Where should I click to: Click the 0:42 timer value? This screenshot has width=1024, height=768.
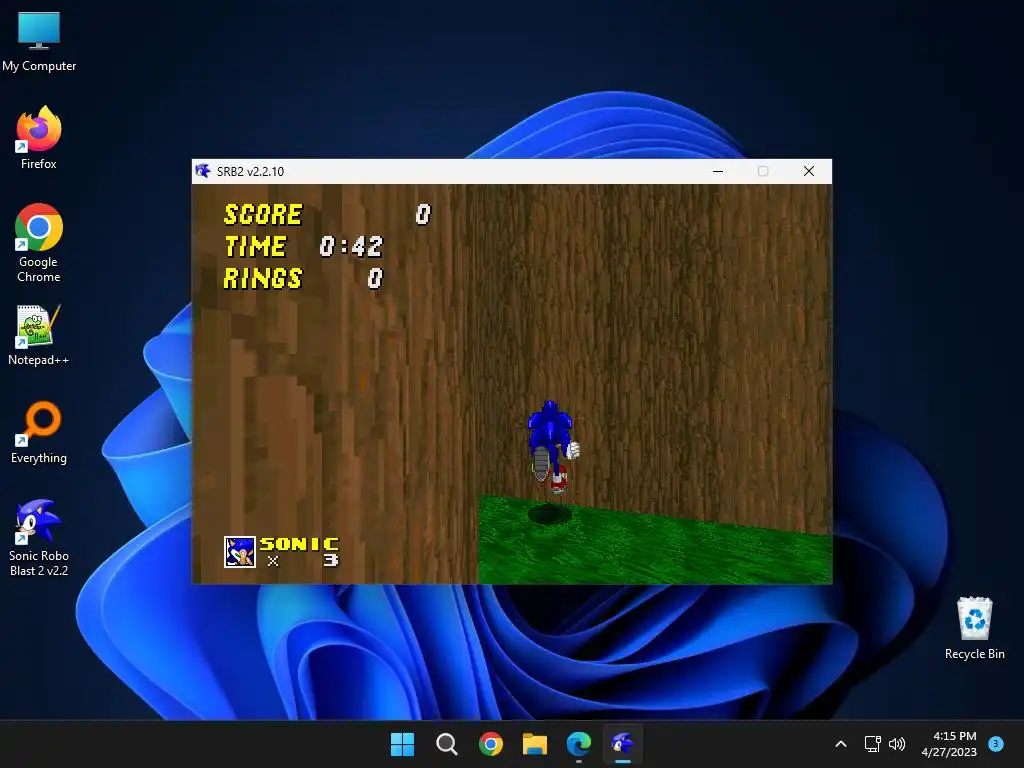pyautogui.click(x=351, y=246)
